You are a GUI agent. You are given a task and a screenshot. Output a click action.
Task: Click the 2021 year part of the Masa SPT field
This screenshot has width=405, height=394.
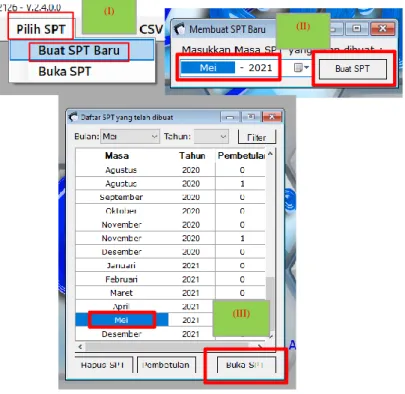(260, 68)
